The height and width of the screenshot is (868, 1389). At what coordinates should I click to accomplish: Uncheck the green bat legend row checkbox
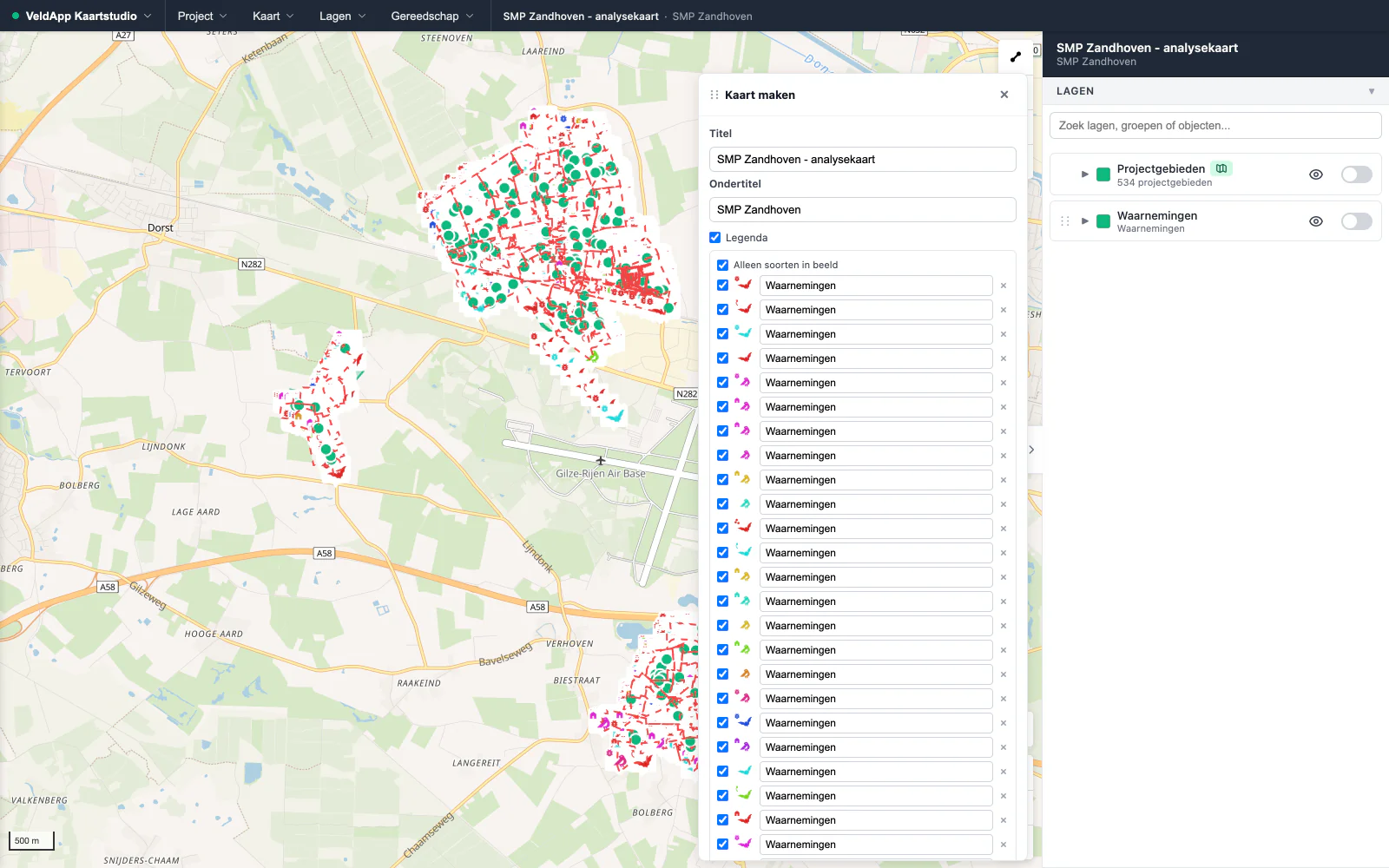[722, 796]
